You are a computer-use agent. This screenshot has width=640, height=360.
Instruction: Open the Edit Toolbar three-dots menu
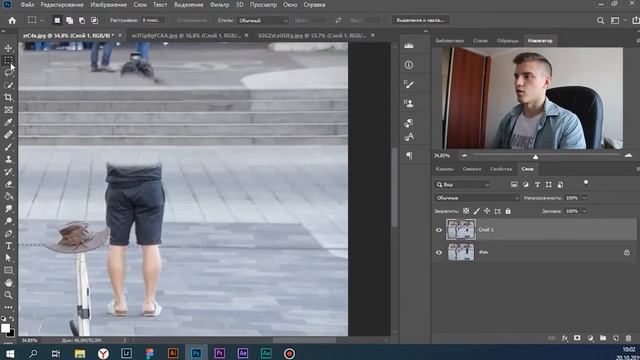click(8, 307)
